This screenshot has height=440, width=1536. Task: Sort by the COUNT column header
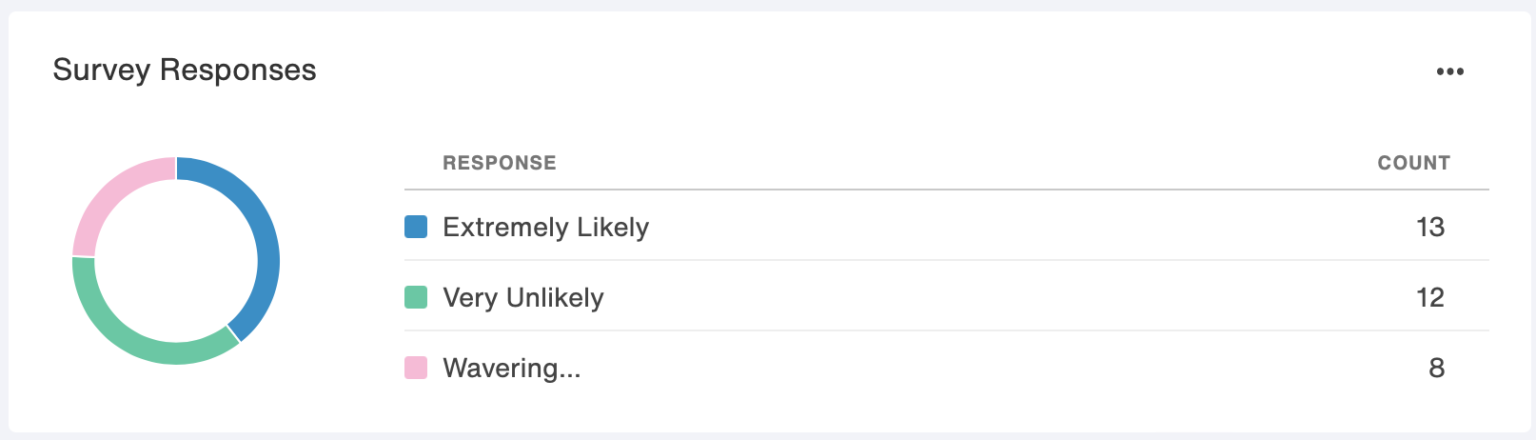[1413, 163]
